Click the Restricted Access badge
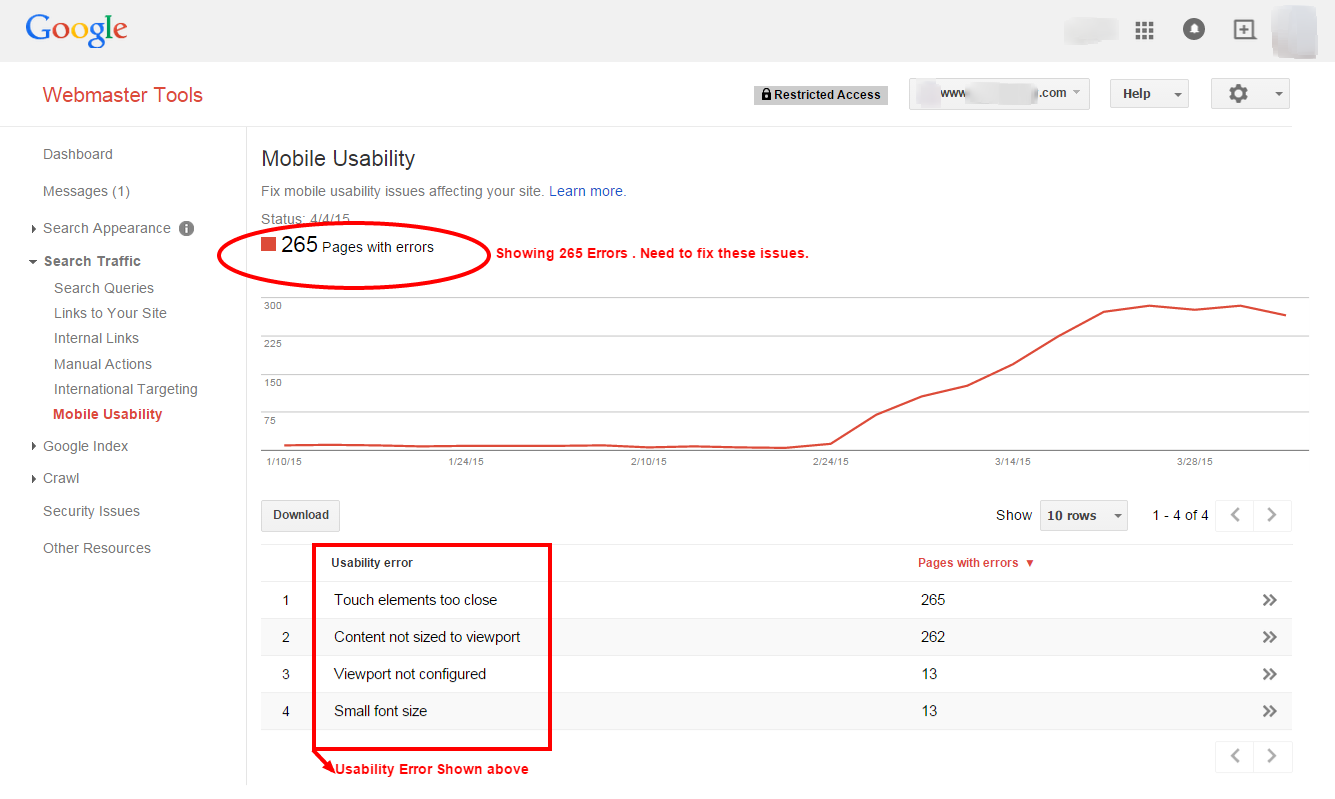Screen dimensions: 1335x799 pos(821,95)
